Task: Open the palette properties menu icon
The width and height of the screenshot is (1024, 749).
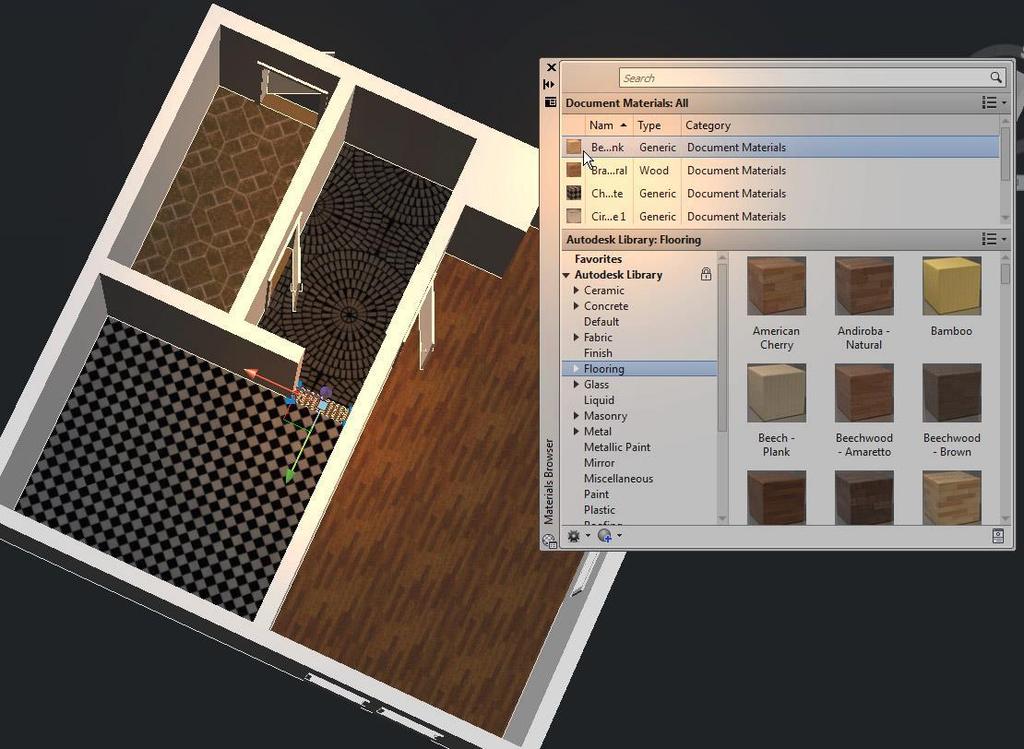Action: (551, 103)
